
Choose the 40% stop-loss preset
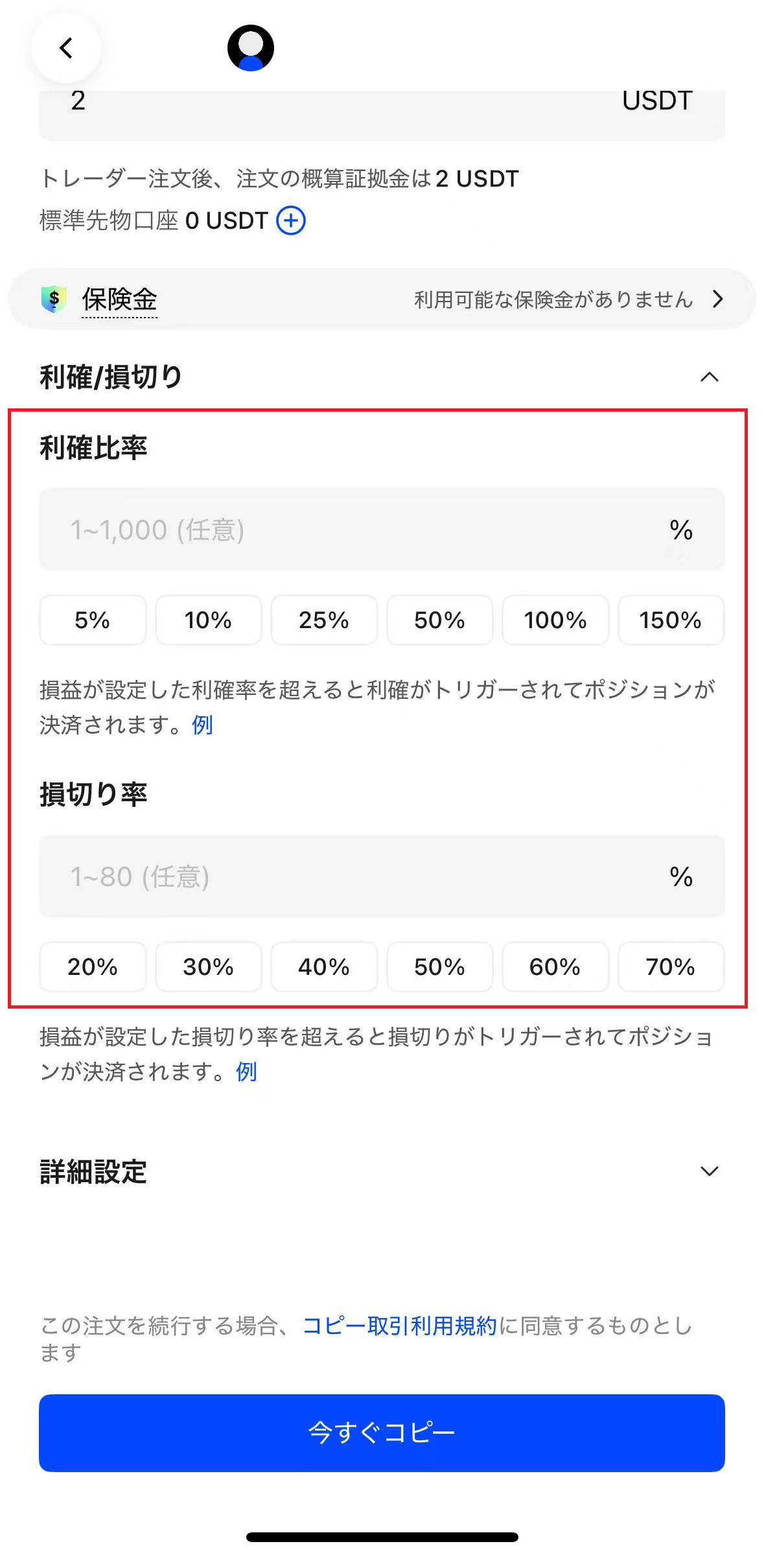coord(324,967)
